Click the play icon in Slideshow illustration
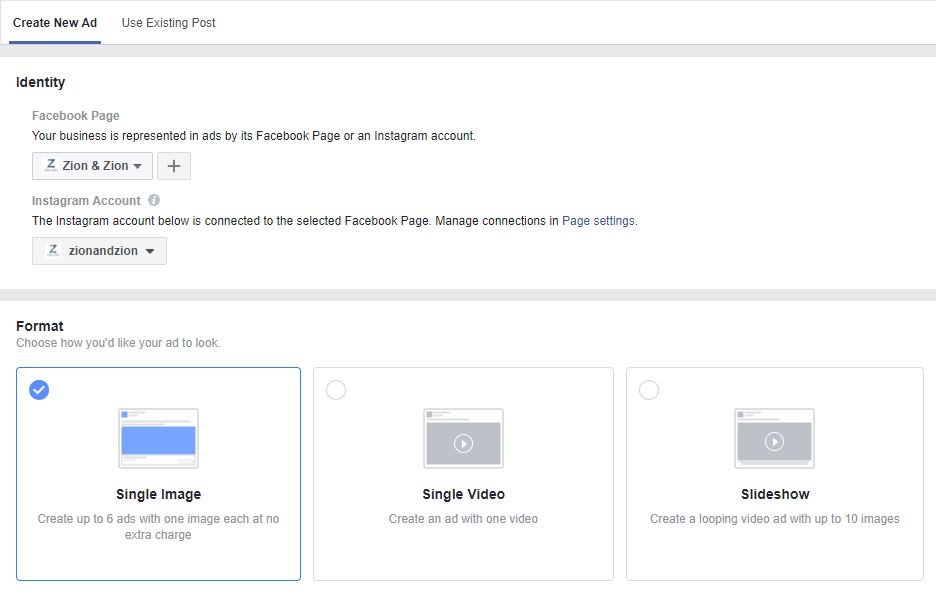Viewport: 936px width, 595px height. pyautogui.click(x=774, y=441)
